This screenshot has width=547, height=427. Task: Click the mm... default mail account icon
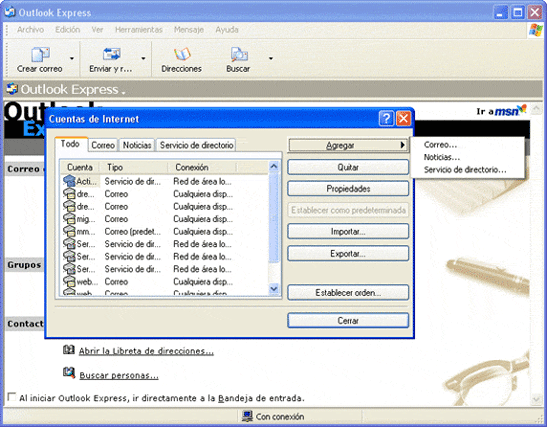point(69,231)
